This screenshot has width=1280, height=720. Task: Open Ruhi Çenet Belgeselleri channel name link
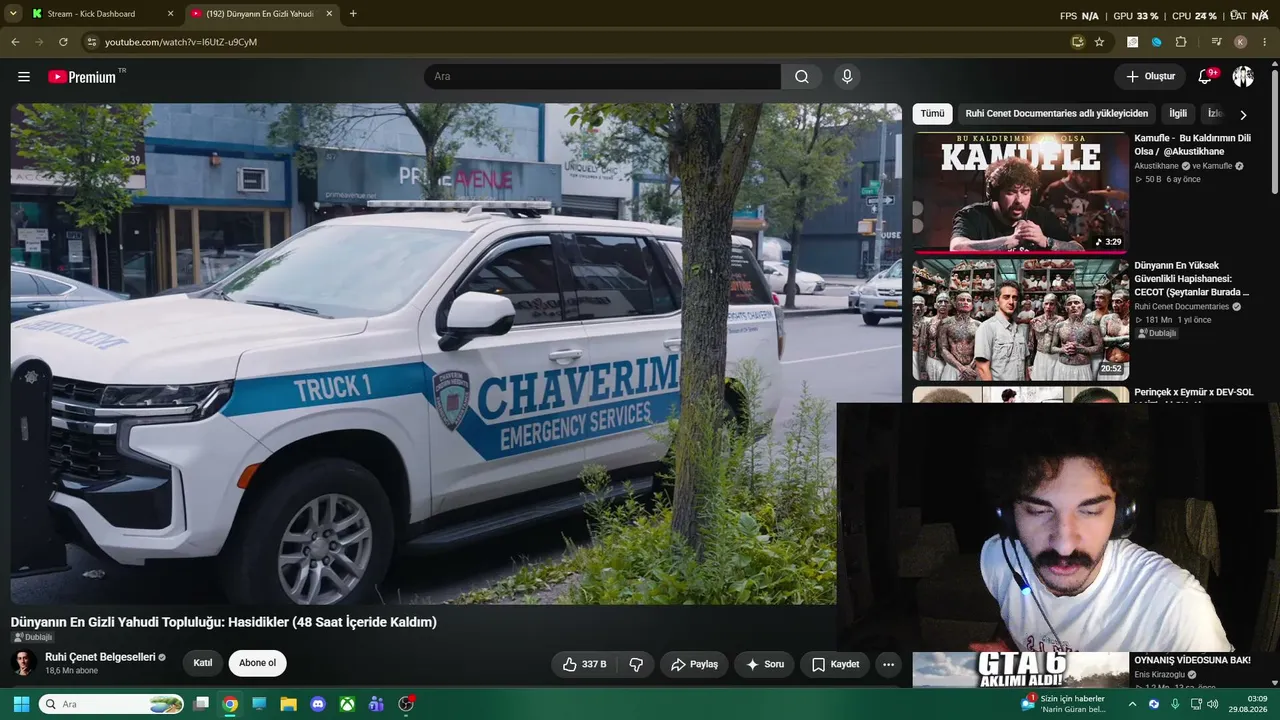click(100, 657)
